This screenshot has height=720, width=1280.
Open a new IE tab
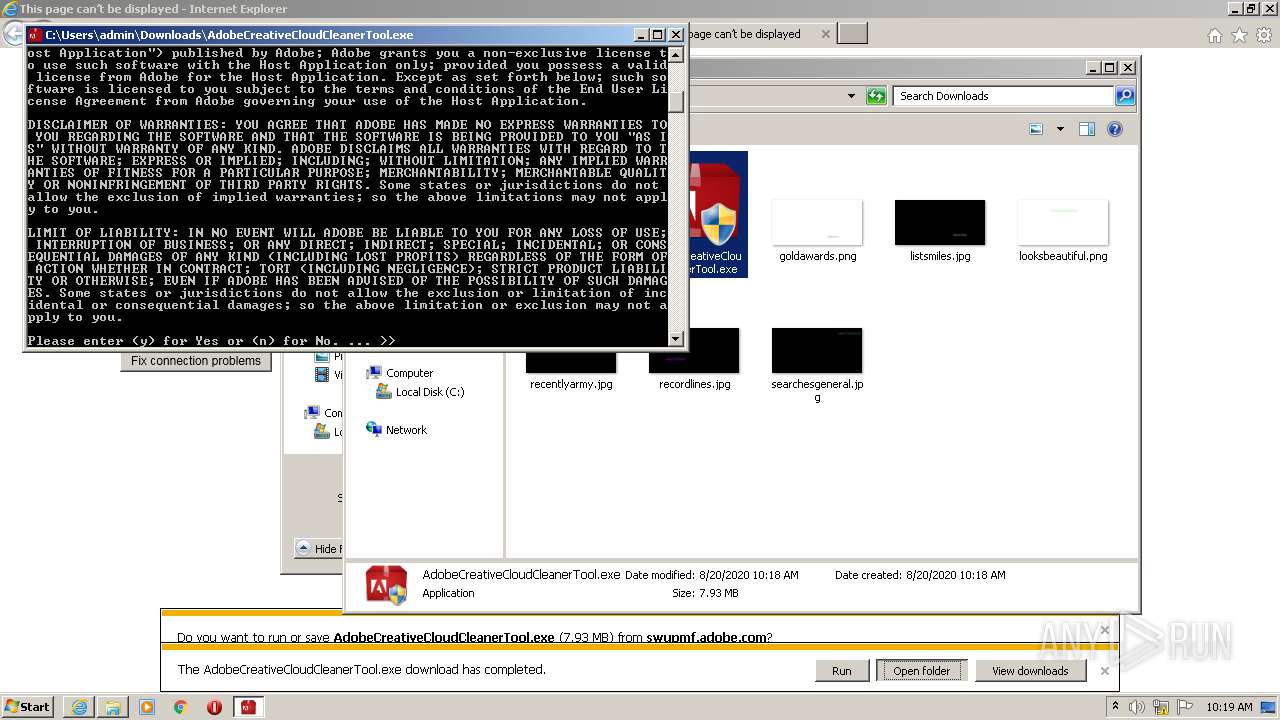pos(852,34)
